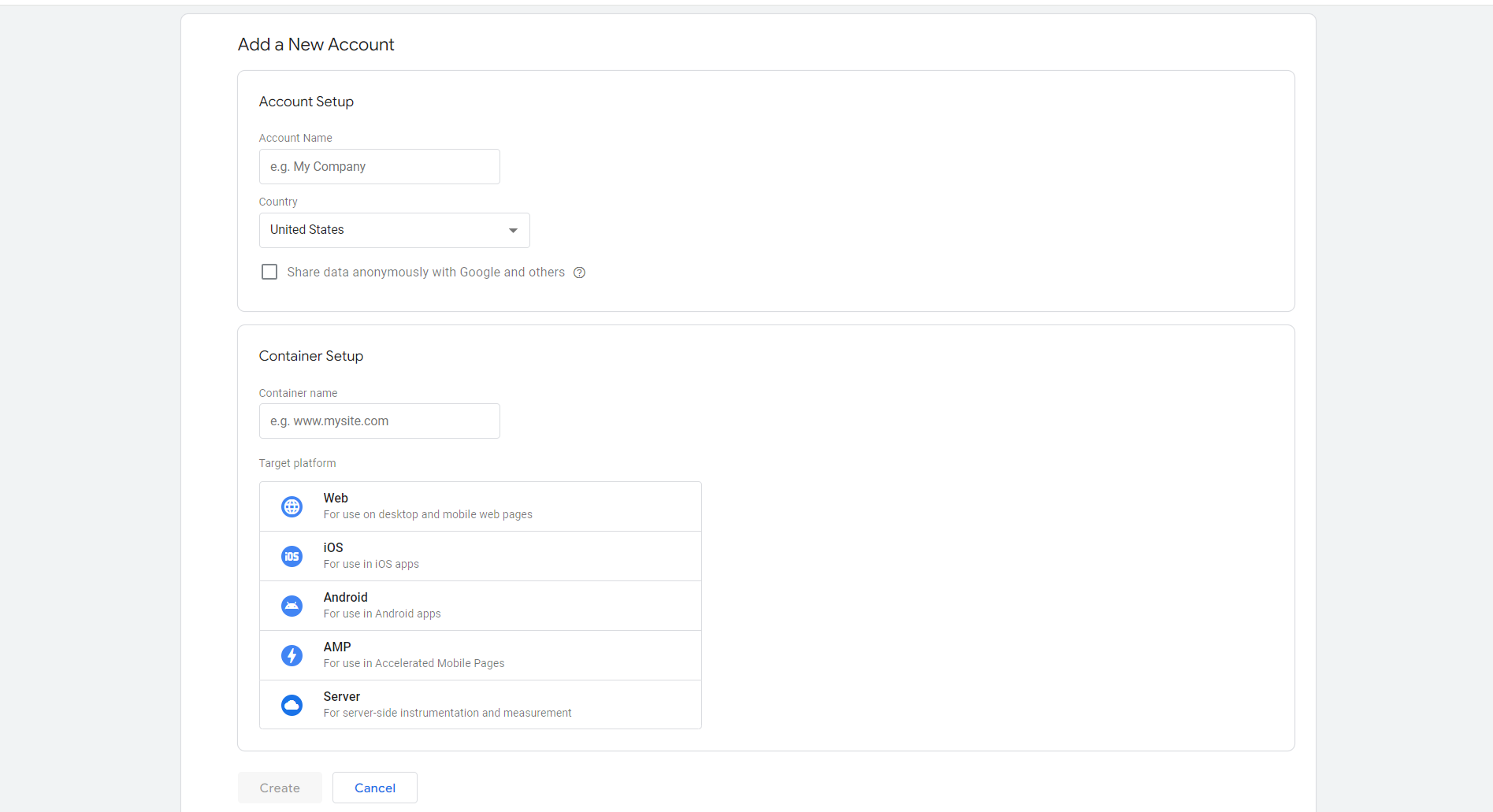Click the Account Name input field
1493x812 pixels.
tap(379, 166)
